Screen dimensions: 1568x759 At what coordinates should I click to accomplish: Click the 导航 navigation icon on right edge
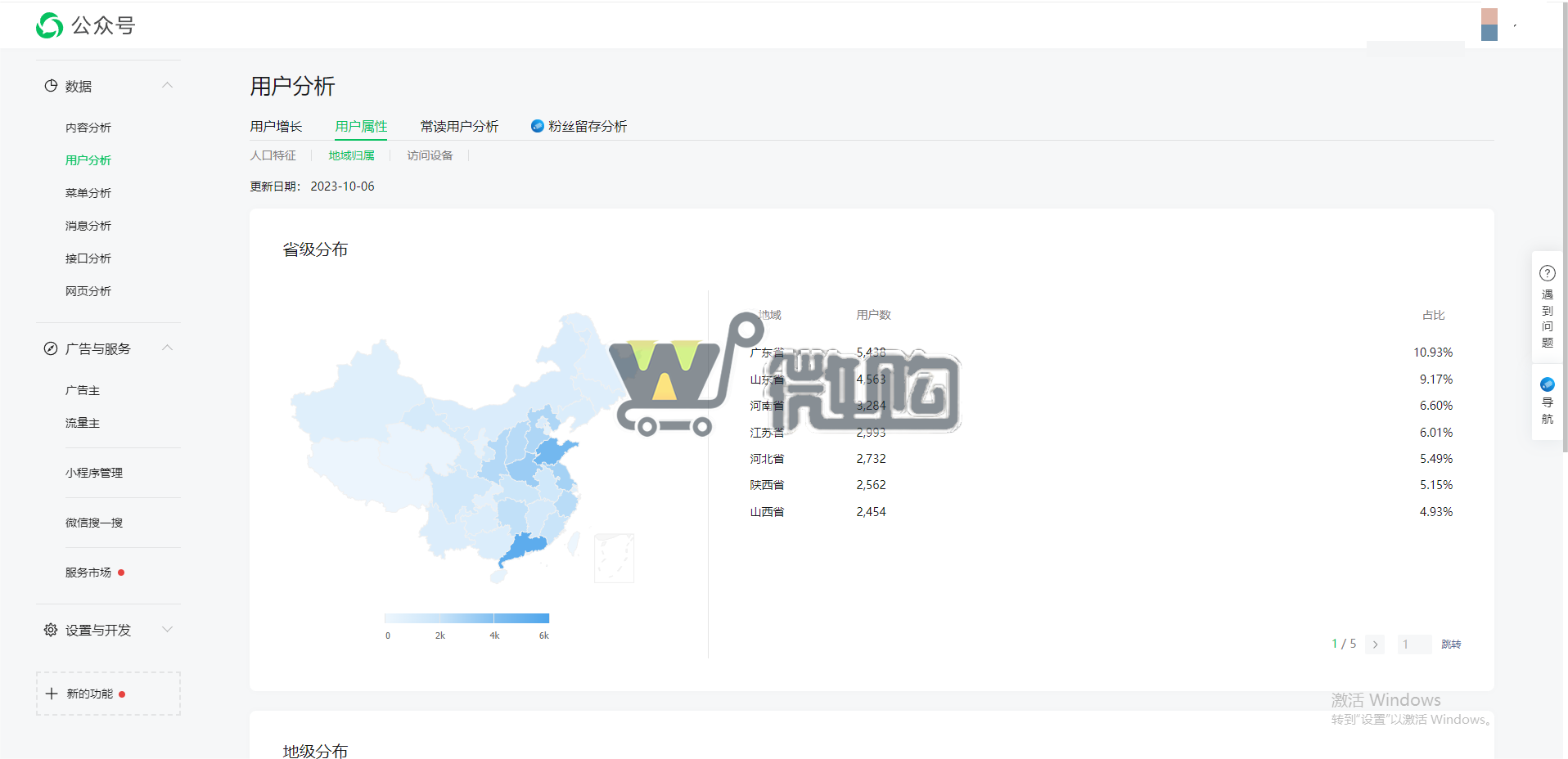pyautogui.click(x=1547, y=384)
